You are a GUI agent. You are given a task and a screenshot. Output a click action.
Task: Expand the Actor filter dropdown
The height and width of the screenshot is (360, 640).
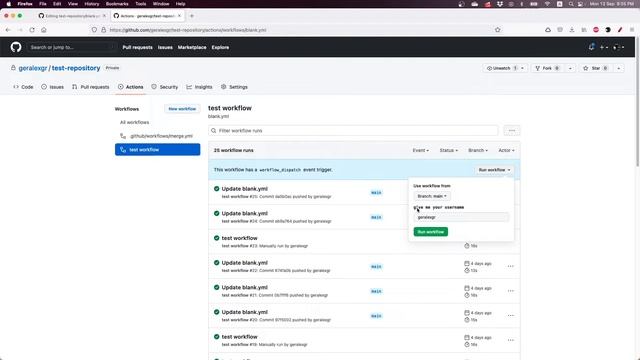[506, 150]
